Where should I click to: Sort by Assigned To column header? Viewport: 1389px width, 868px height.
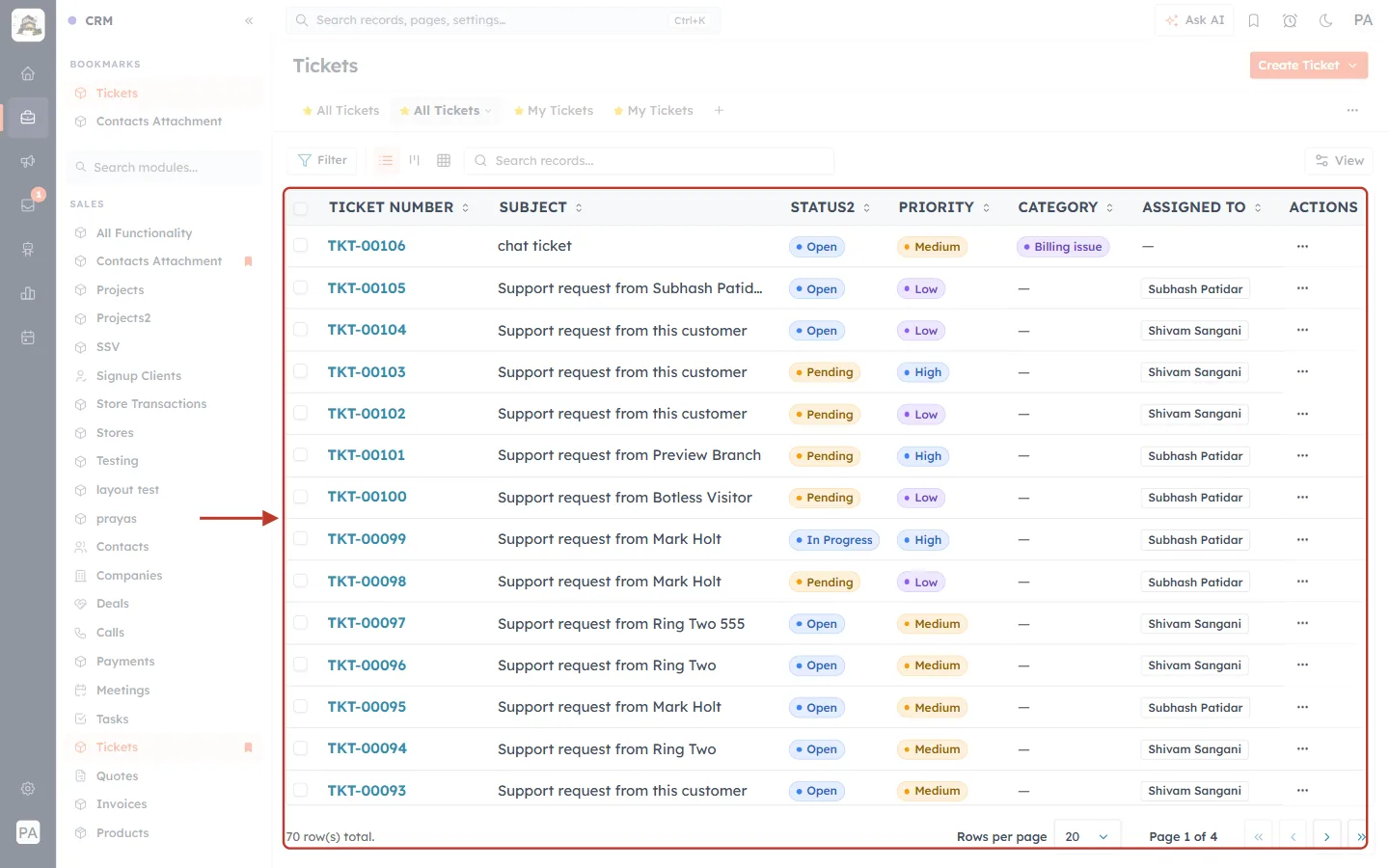tap(1202, 207)
